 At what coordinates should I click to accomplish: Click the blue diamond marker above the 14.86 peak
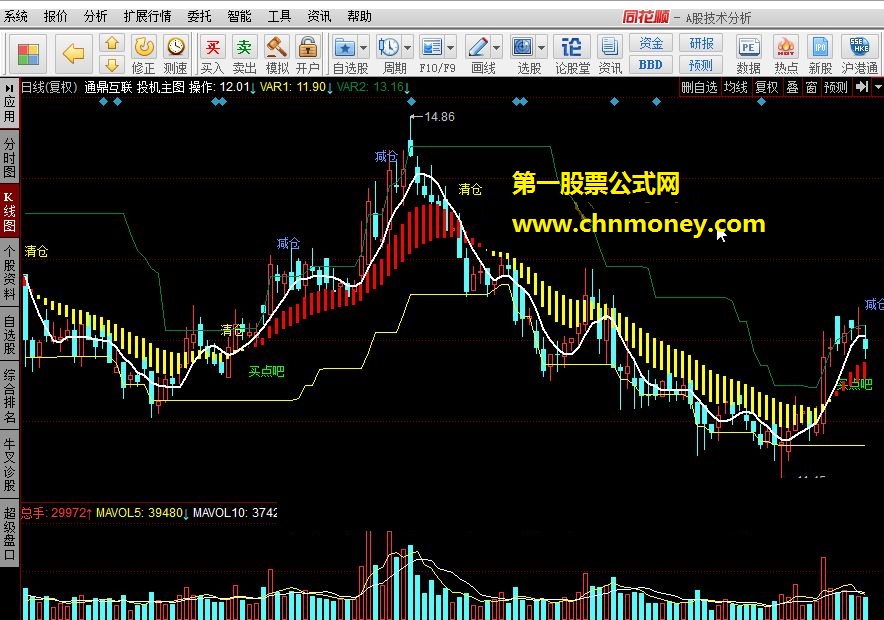[411, 101]
